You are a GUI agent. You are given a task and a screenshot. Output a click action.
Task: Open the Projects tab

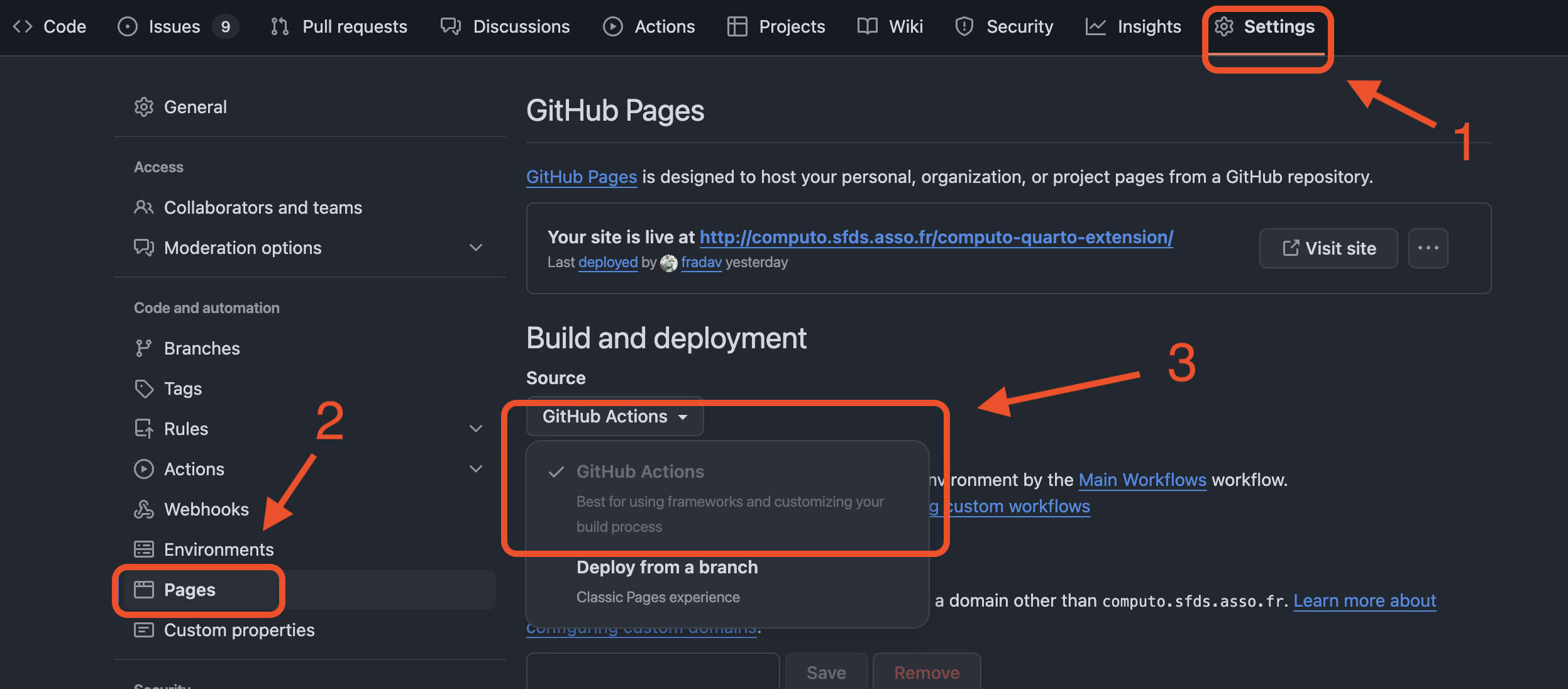[x=776, y=26]
